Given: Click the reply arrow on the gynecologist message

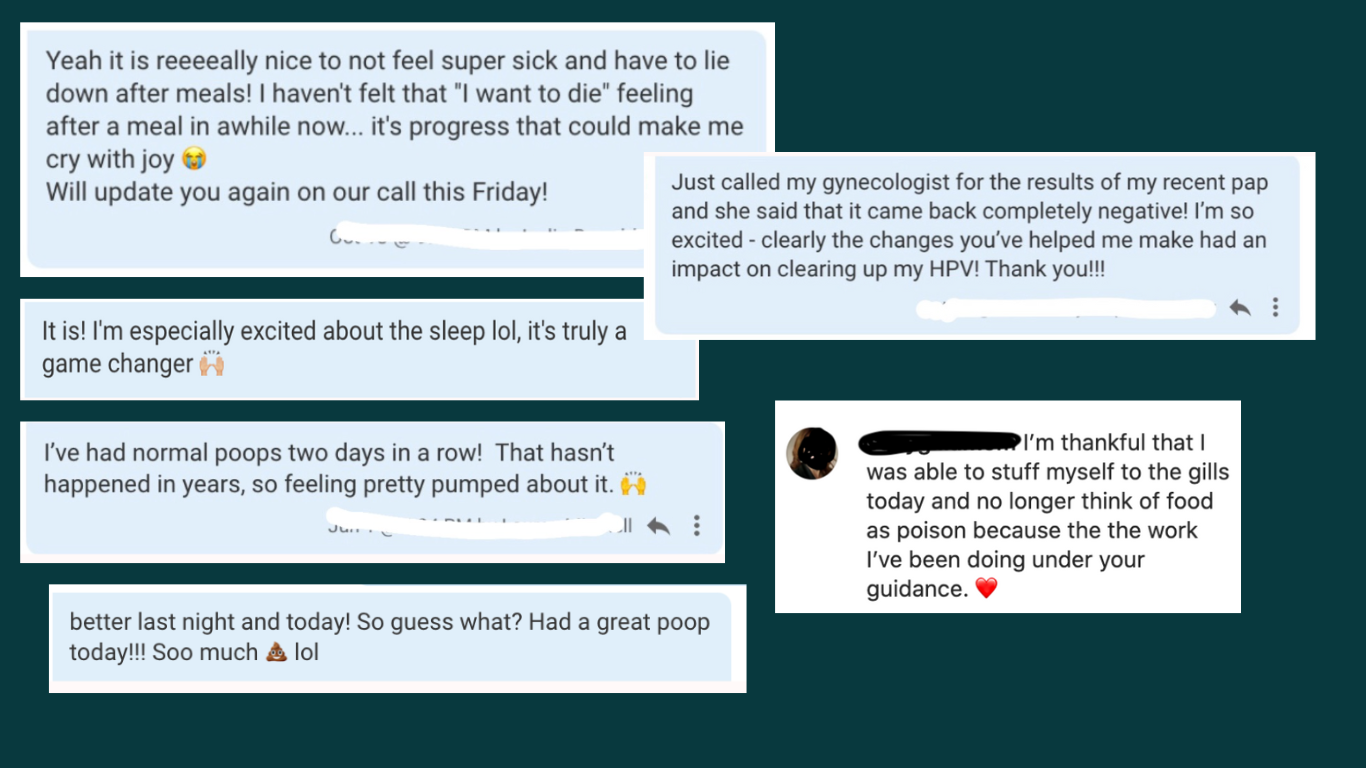Looking at the screenshot, I should (x=1240, y=308).
